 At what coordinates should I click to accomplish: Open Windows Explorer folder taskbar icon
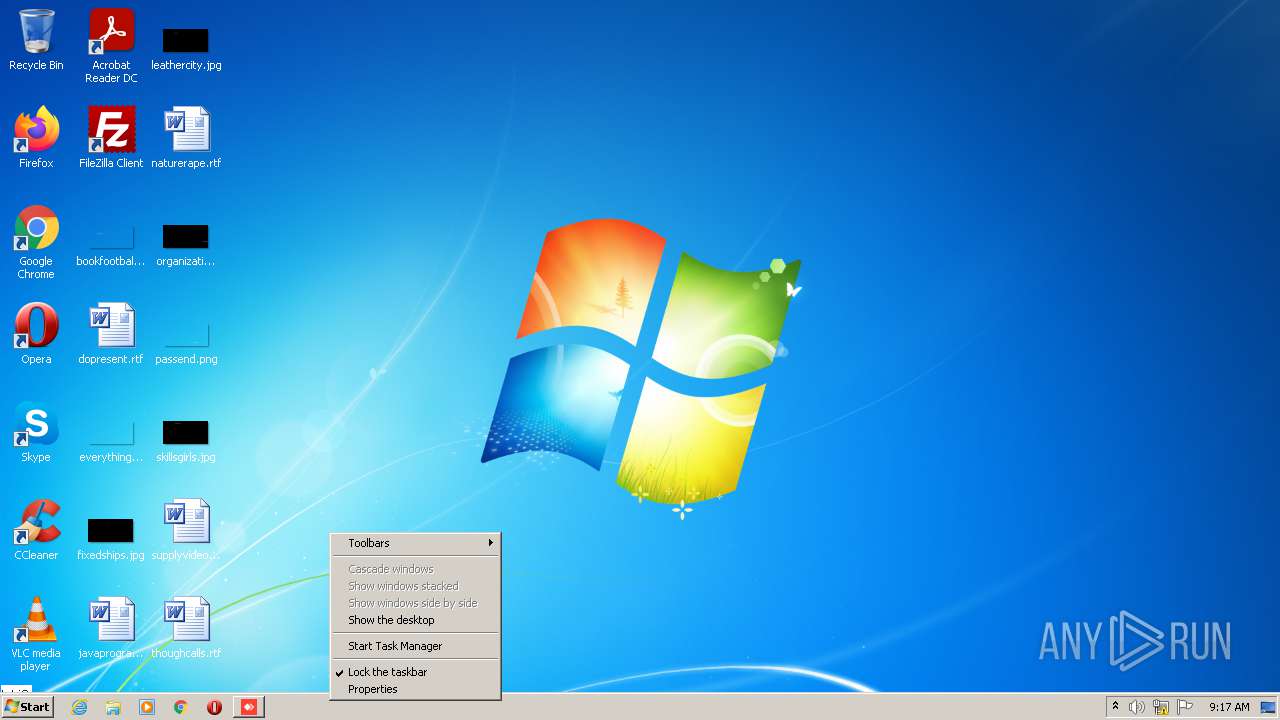tap(113, 707)
